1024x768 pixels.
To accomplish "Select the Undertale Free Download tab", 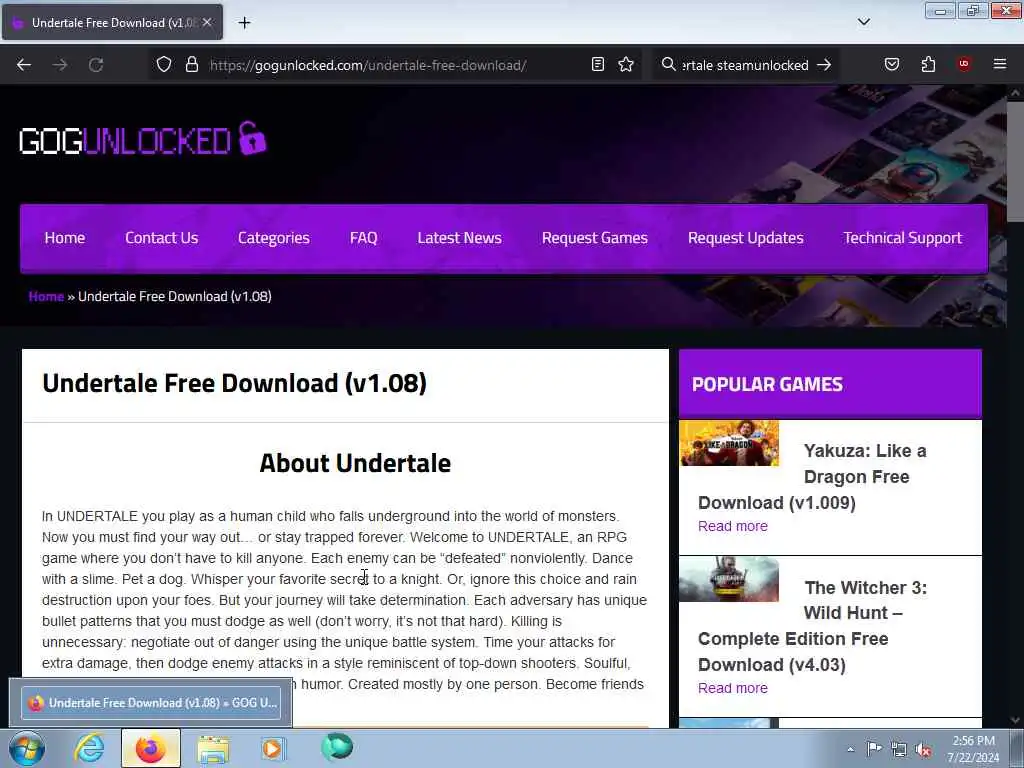I will pyautogui.click(x=112, y=22).
